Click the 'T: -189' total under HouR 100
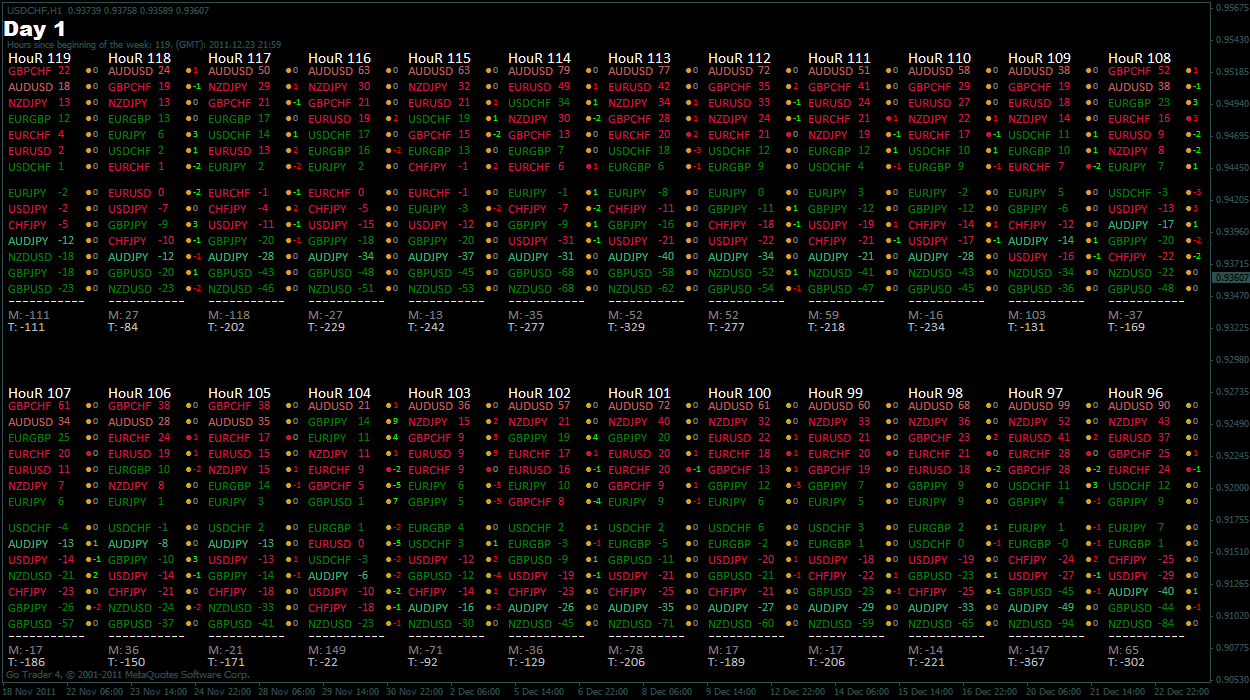This screenshot has width=1250, height=700. tap(728, 662)
